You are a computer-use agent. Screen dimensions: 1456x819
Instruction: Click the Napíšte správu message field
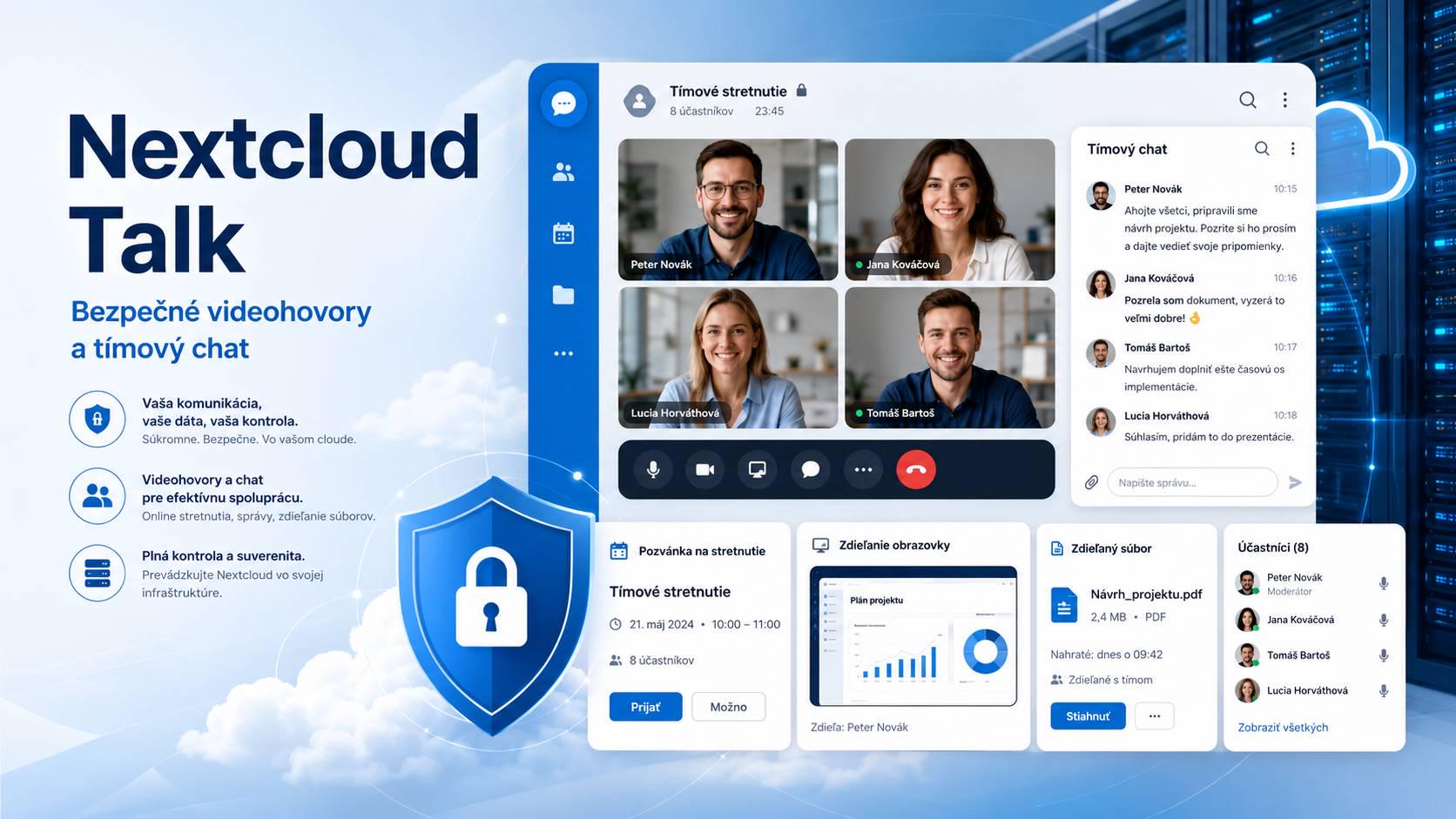[1192, 482]
